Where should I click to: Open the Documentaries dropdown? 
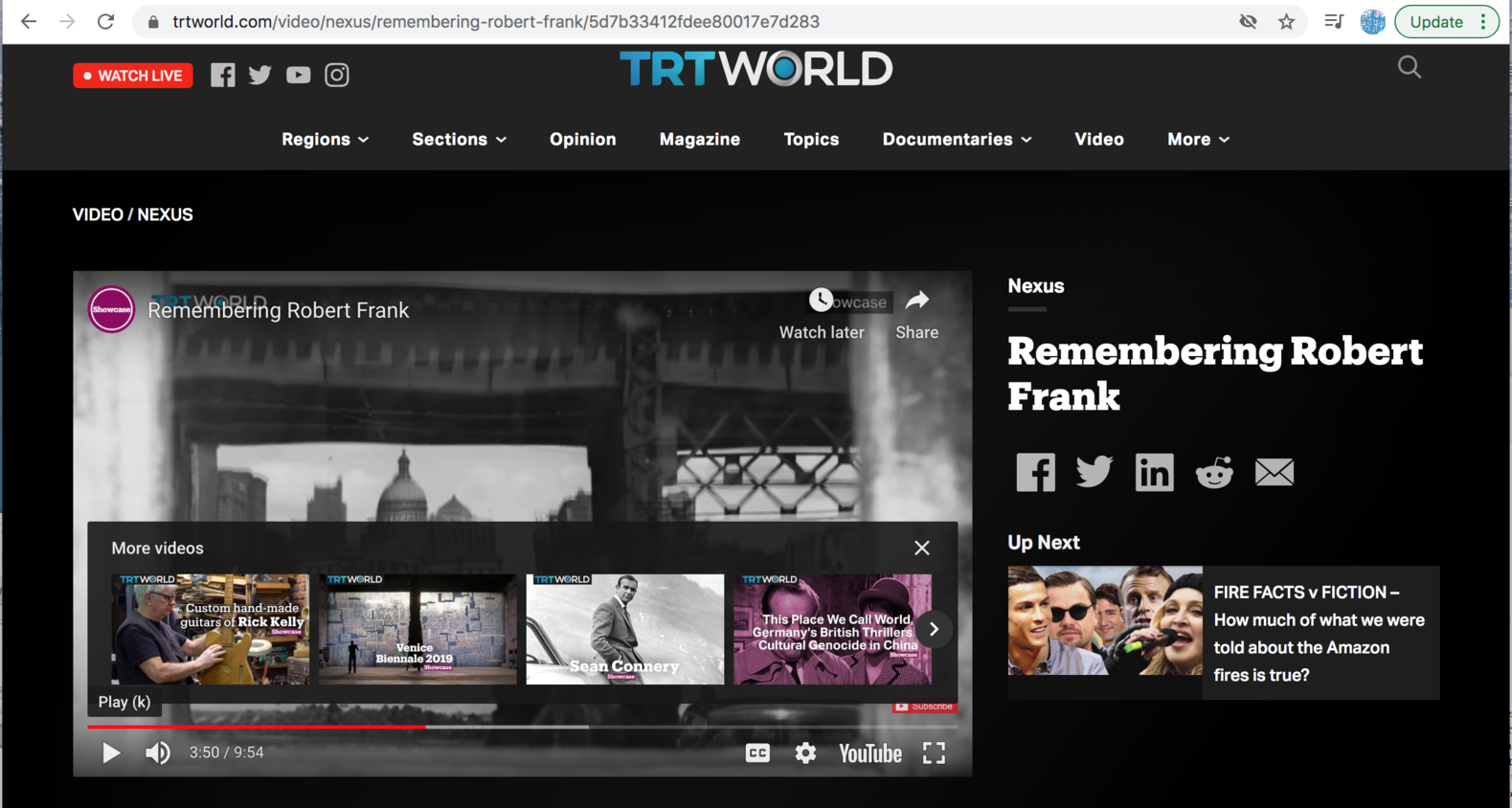[957, 140]
